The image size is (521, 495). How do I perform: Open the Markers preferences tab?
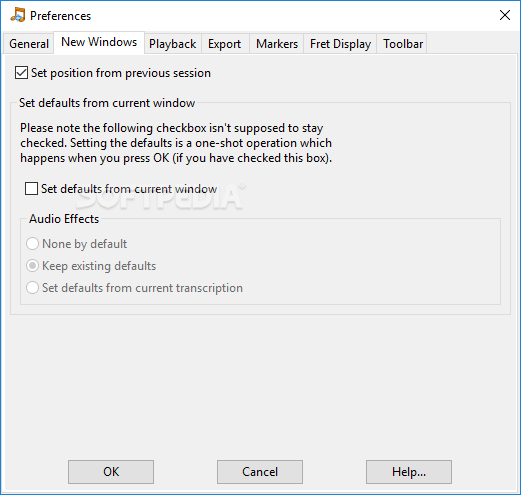pos(277,44)
